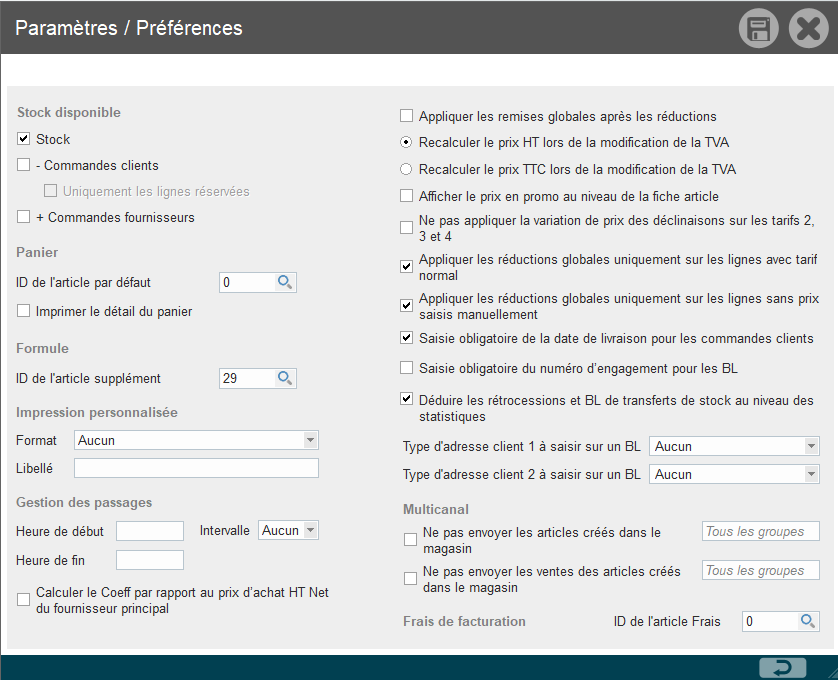838x680 pixels.
Task: Open 'Type d'adresse client 1' dropdown
Action: tap(734, 446)
